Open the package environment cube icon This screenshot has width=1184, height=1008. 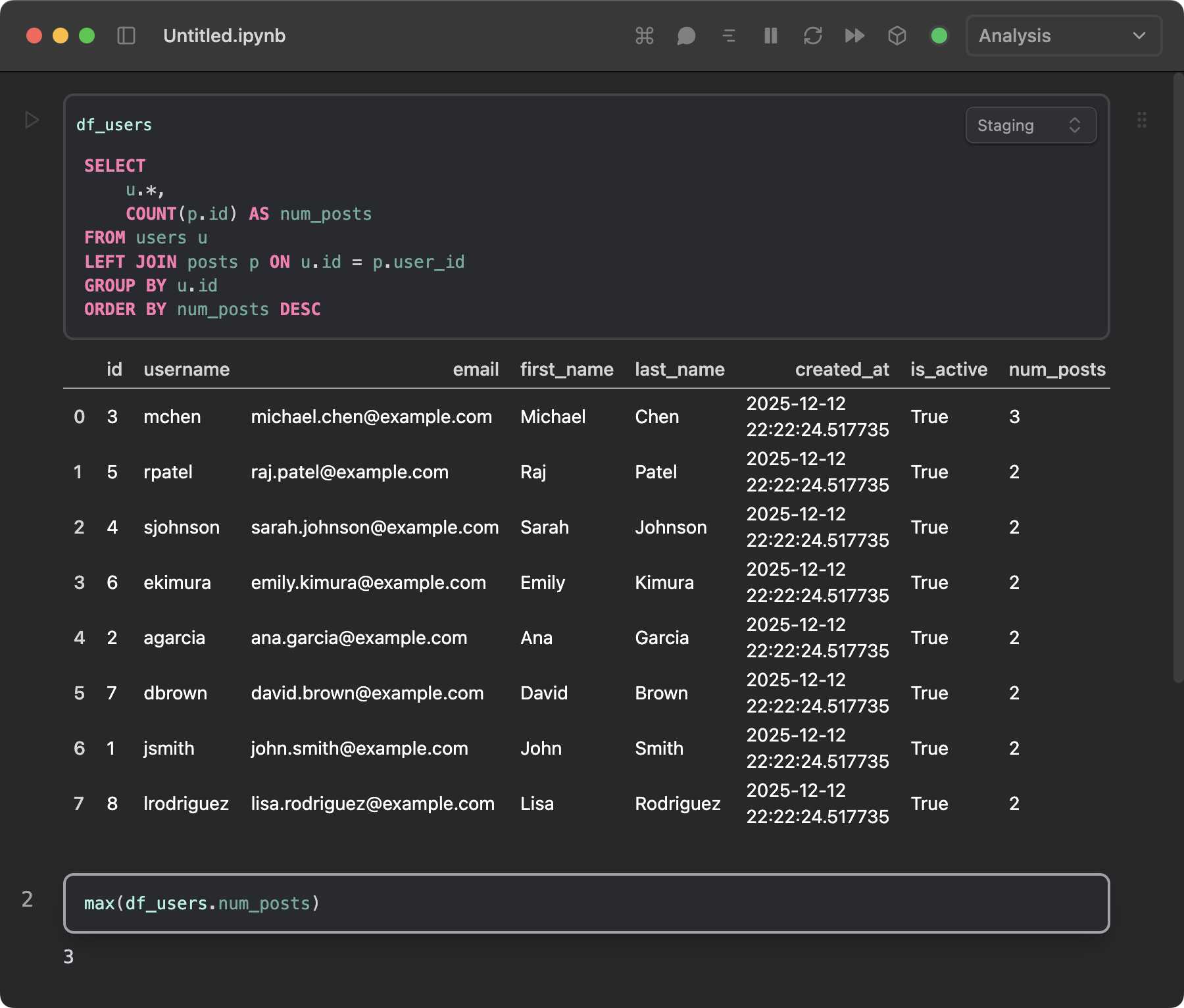897,36
